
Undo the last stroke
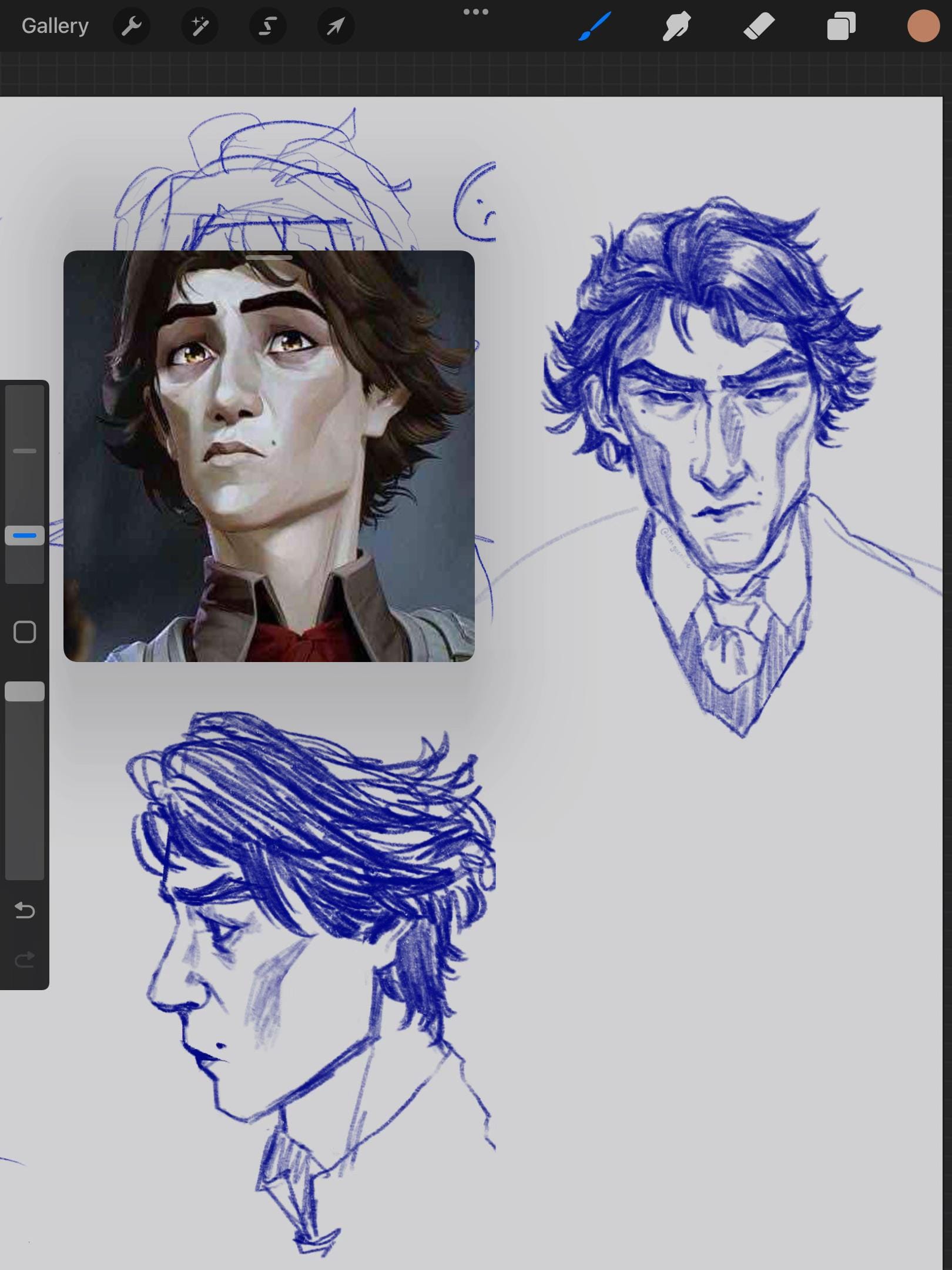point(25,910)
